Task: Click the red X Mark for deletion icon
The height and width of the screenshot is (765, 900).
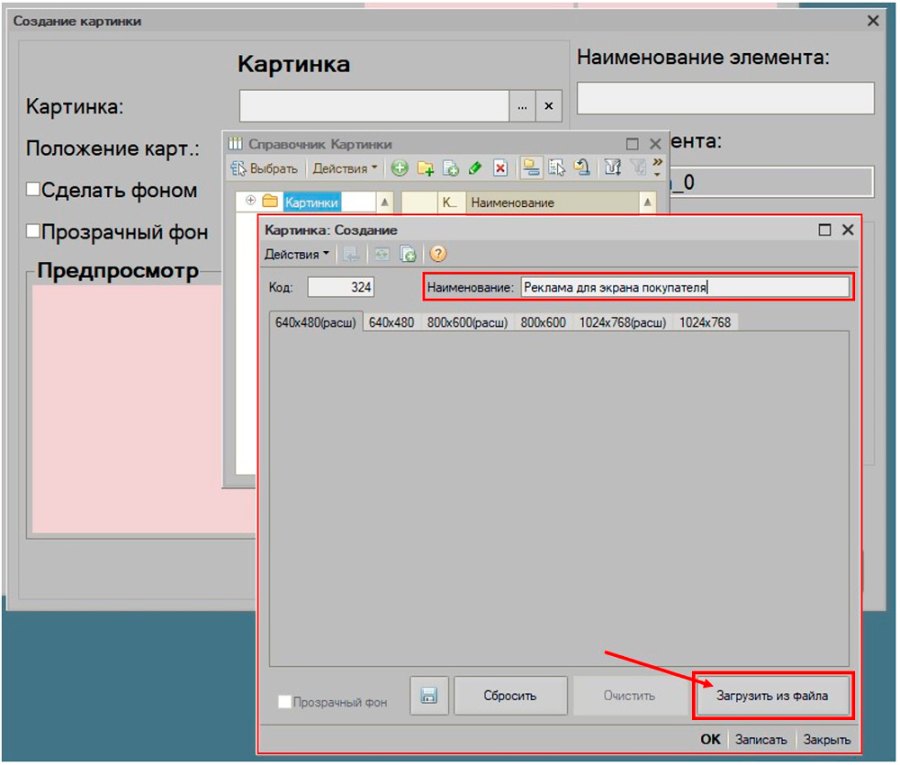Action: [501, 168]
